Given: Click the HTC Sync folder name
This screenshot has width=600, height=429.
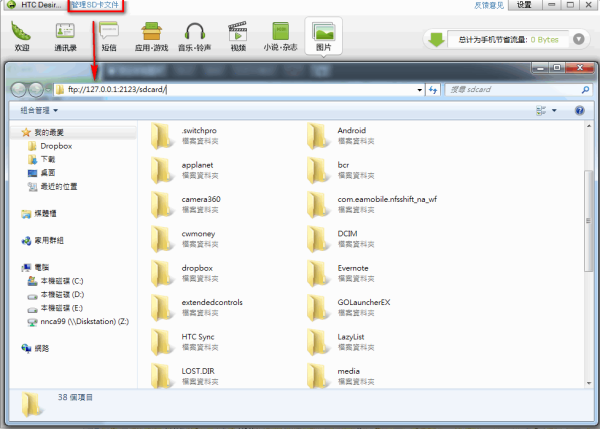Looking at the screenshot, I should click(x=198, y=337).
